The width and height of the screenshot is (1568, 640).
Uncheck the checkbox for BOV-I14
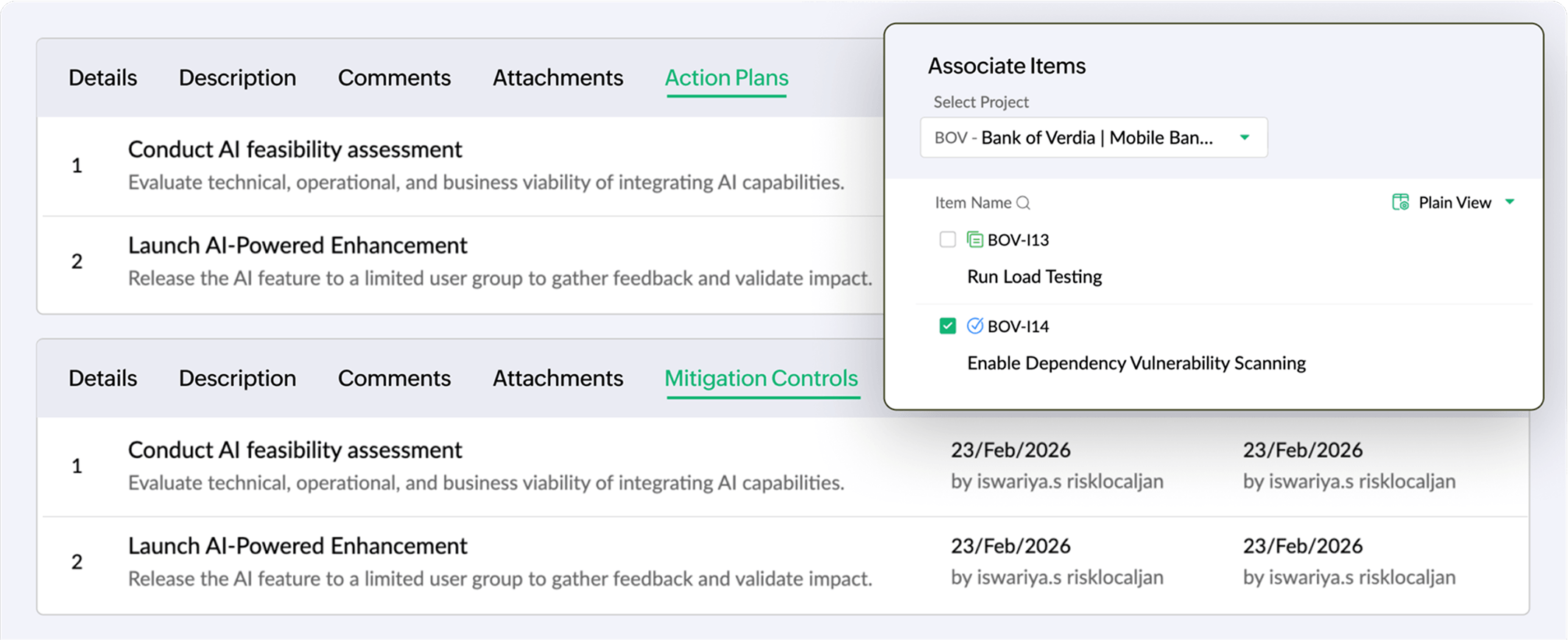point(947,326)
